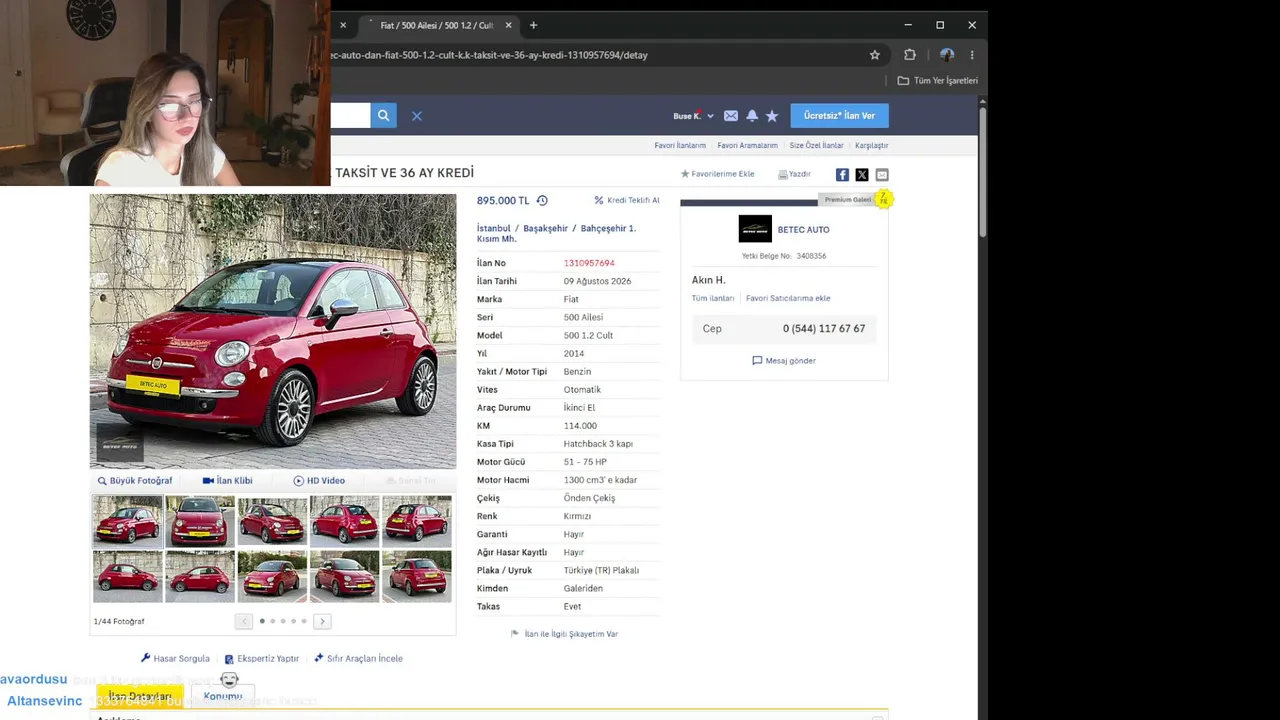This screenshot has height=720, width=1280.
Task: Open notifications bell in site header
Action: point(752,116)
